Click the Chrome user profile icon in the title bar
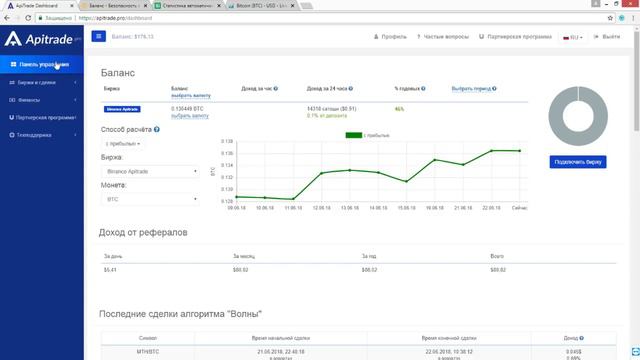 596,4
